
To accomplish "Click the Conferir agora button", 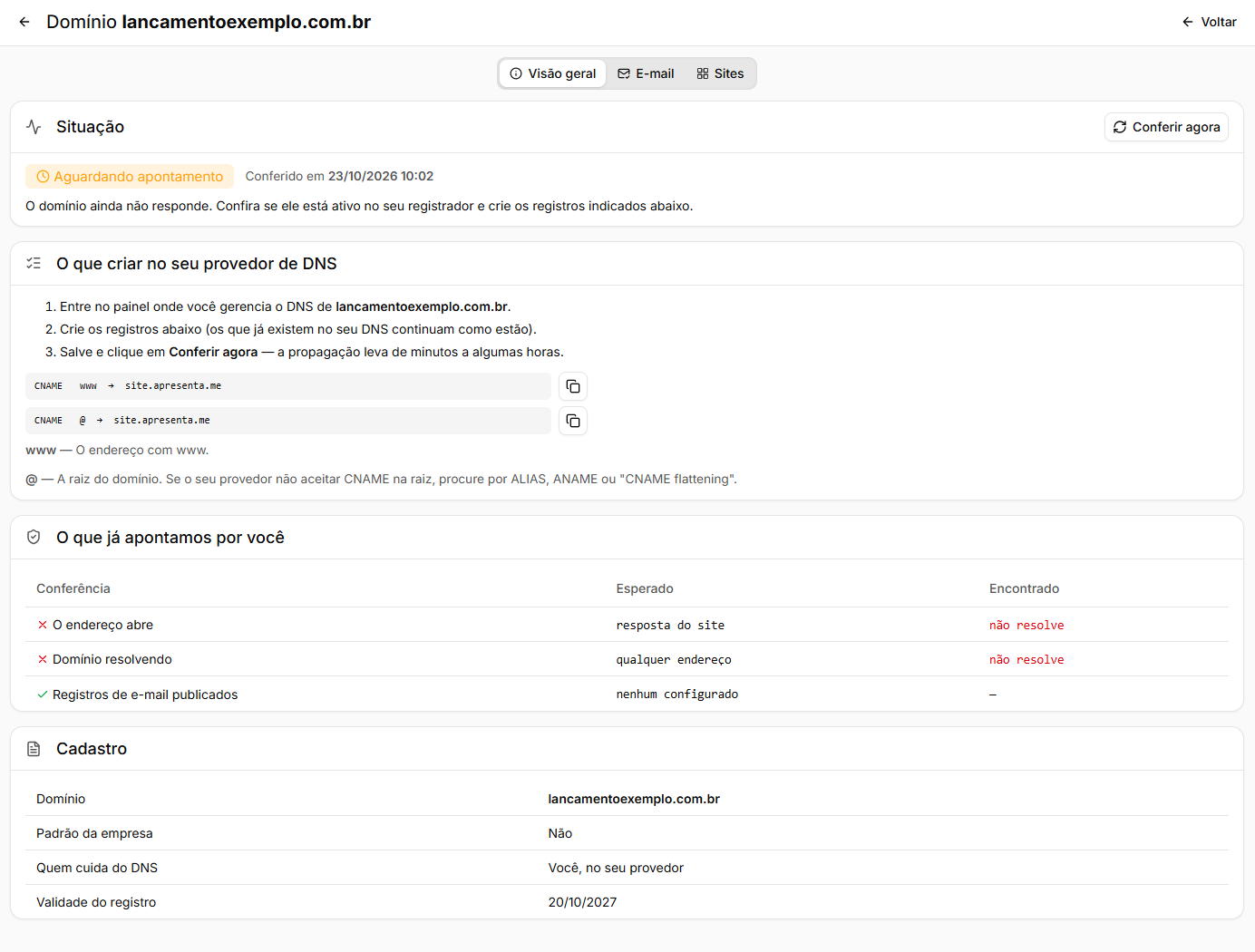I will point(1166,127).
